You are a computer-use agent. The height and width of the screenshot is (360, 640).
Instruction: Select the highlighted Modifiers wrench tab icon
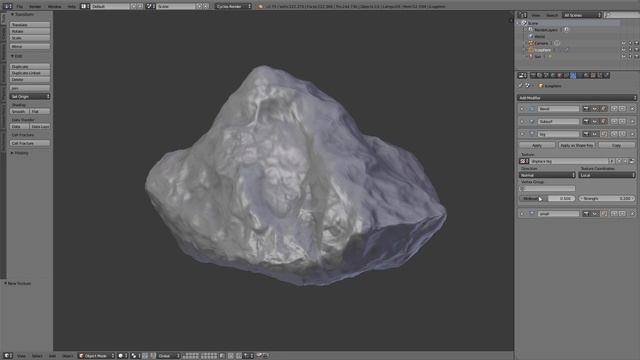(573, 76)
